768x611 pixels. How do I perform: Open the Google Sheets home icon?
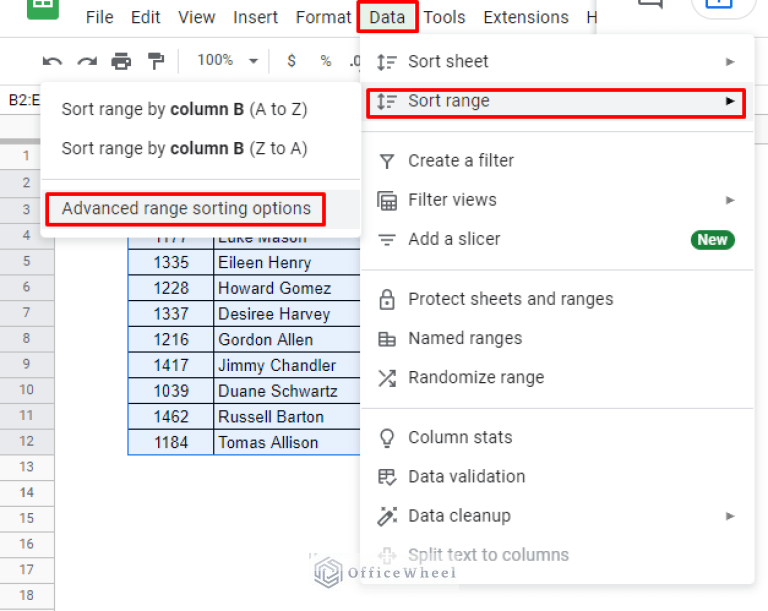[x=44, y=8]
